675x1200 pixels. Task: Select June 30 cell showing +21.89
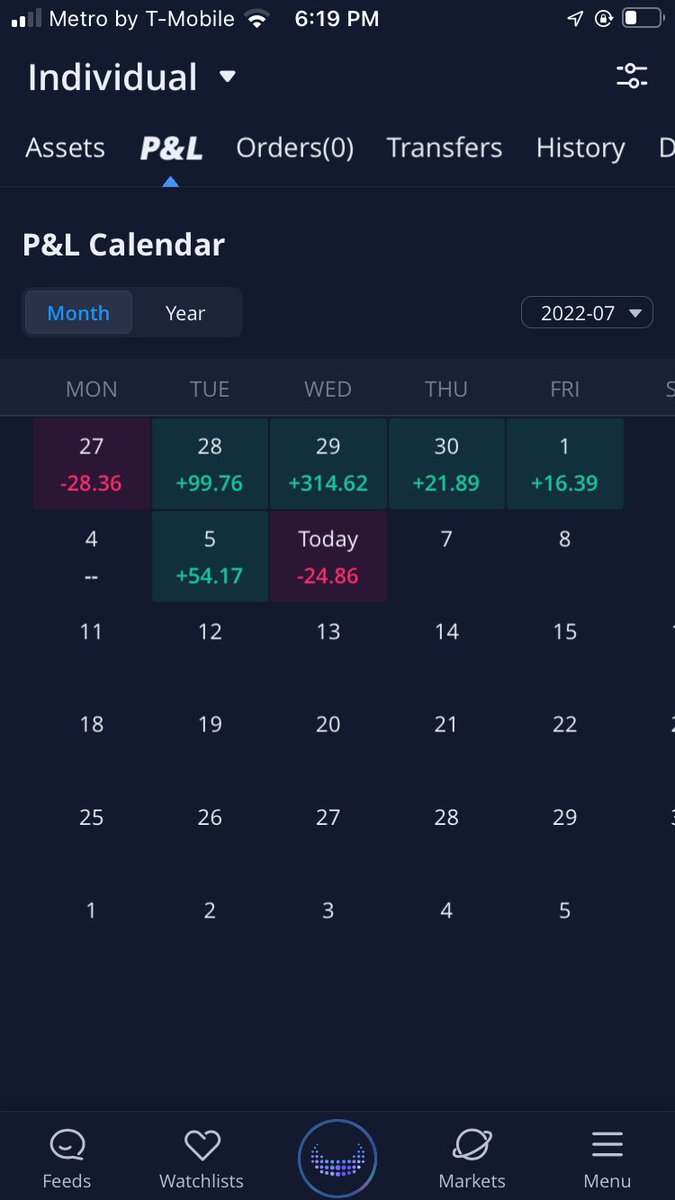[446, 464]
